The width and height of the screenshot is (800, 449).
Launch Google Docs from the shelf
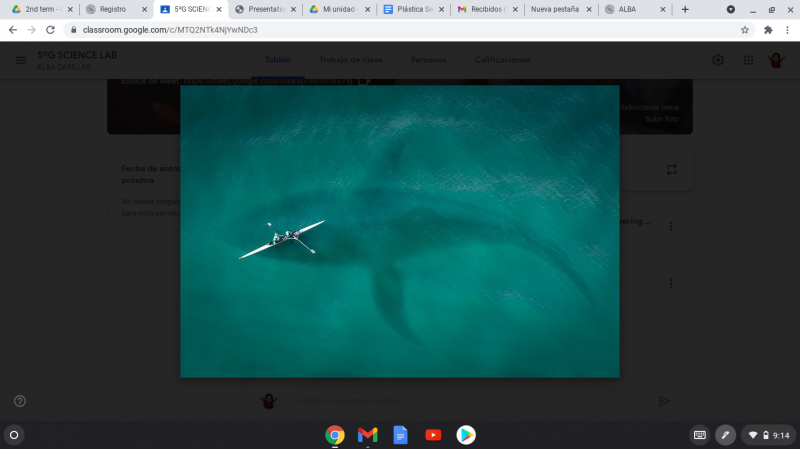click(x=401, y=435)
